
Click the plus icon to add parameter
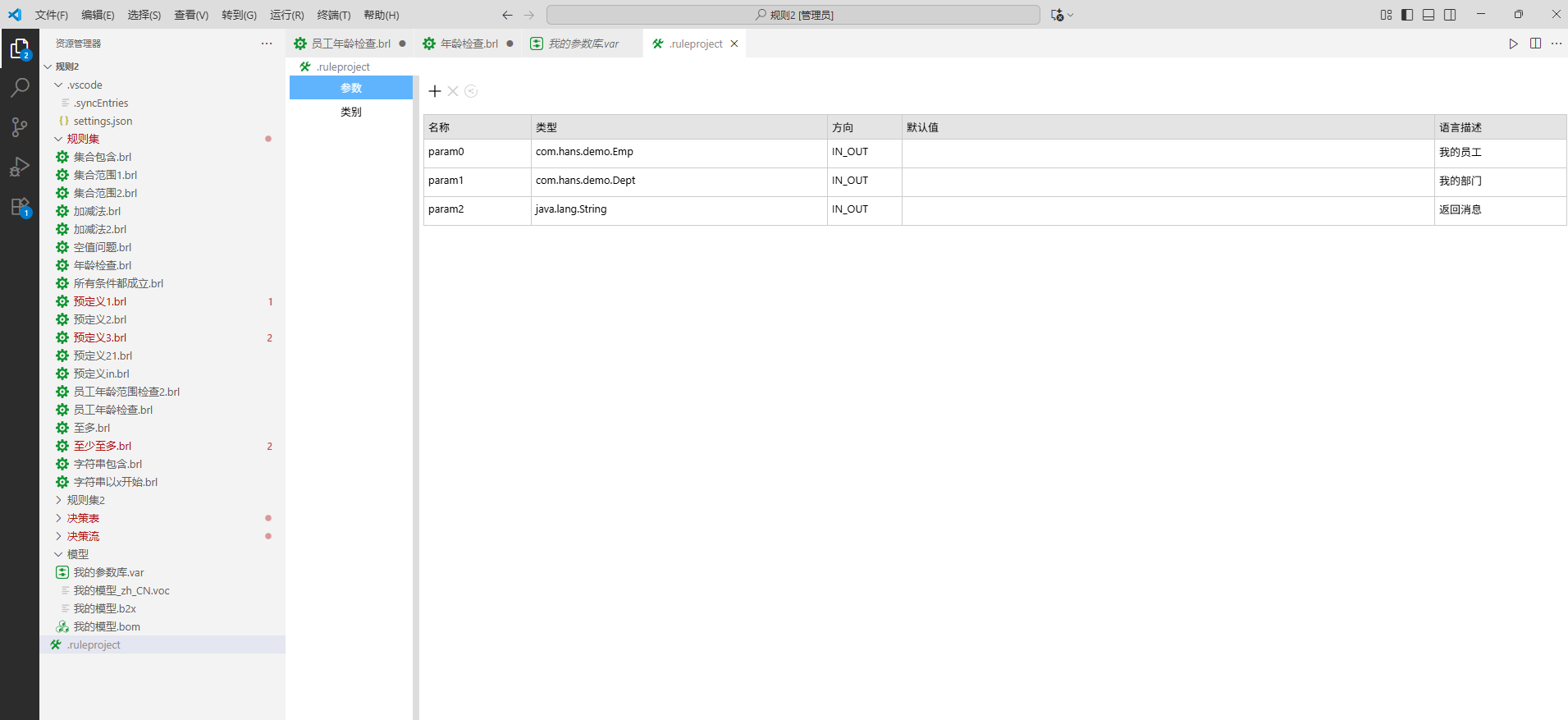(435, 91)
